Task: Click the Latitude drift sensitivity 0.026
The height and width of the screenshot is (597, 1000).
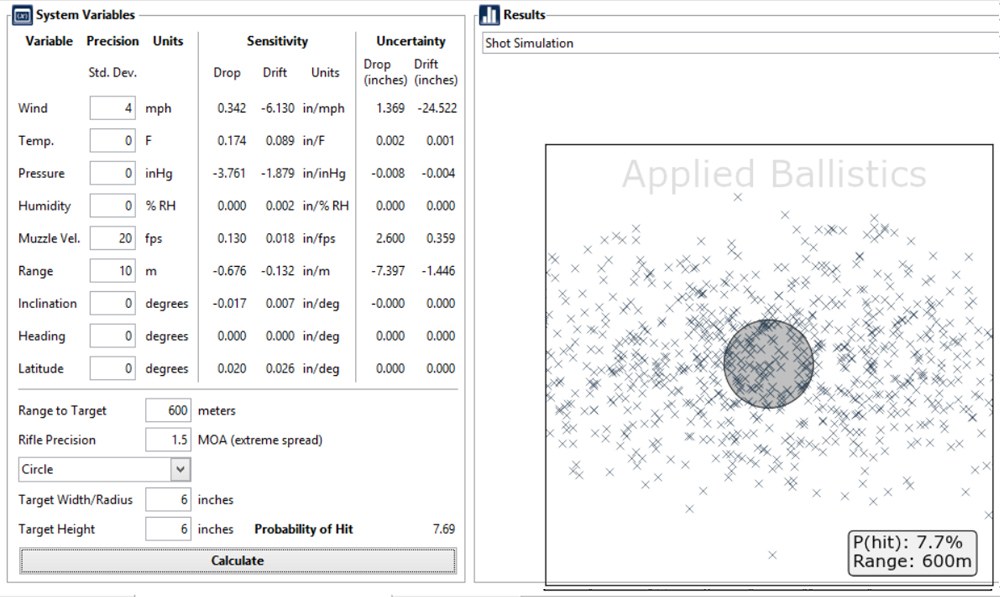Action: tap(280, 369)
